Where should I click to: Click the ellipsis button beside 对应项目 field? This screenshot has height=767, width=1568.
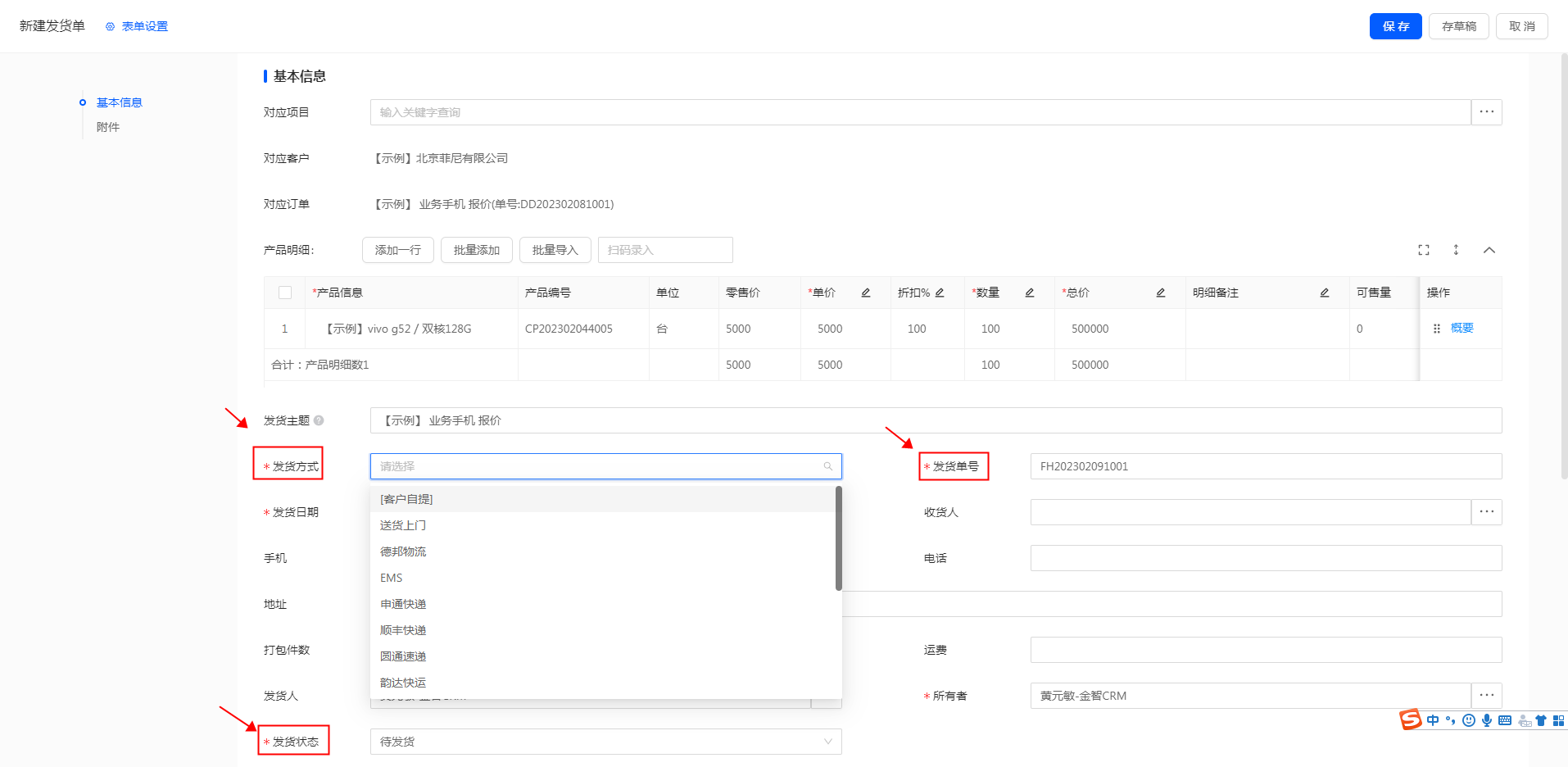[1486, 112]
